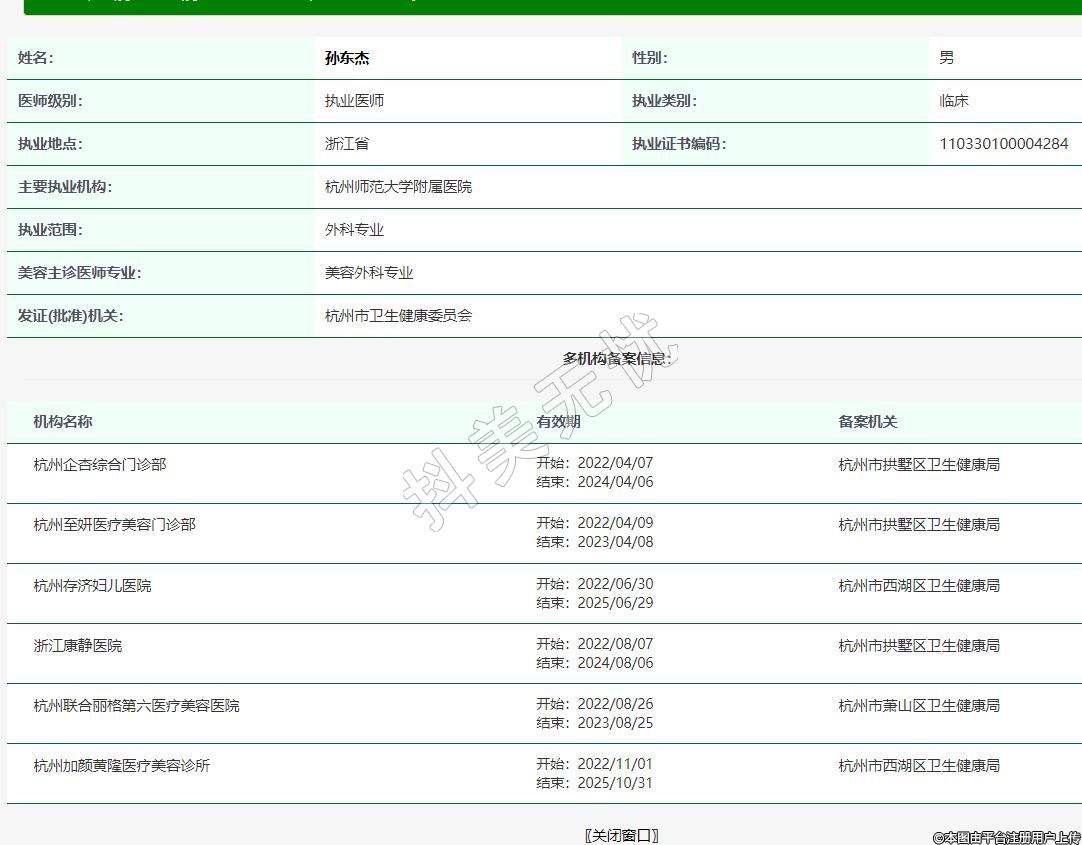Click the 多机构备案信息 section heading
Image resolution: width=1082 pixels, height=845 pixels.
tap(616, 359)
